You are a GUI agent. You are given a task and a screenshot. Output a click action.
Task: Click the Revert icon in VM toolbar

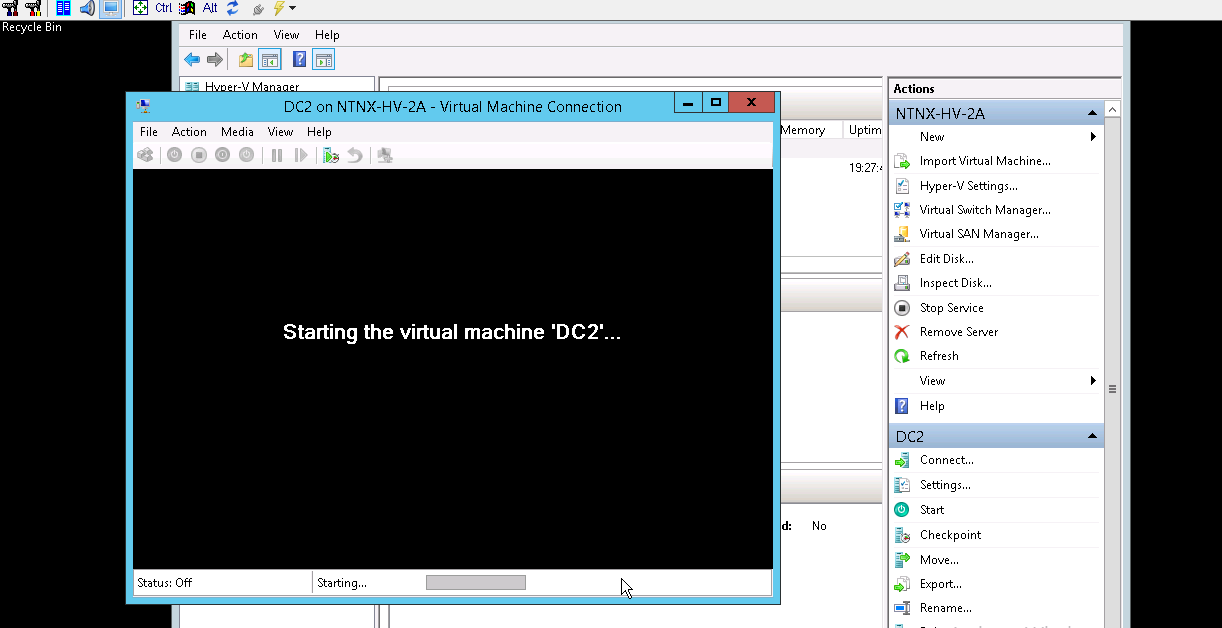354,155
